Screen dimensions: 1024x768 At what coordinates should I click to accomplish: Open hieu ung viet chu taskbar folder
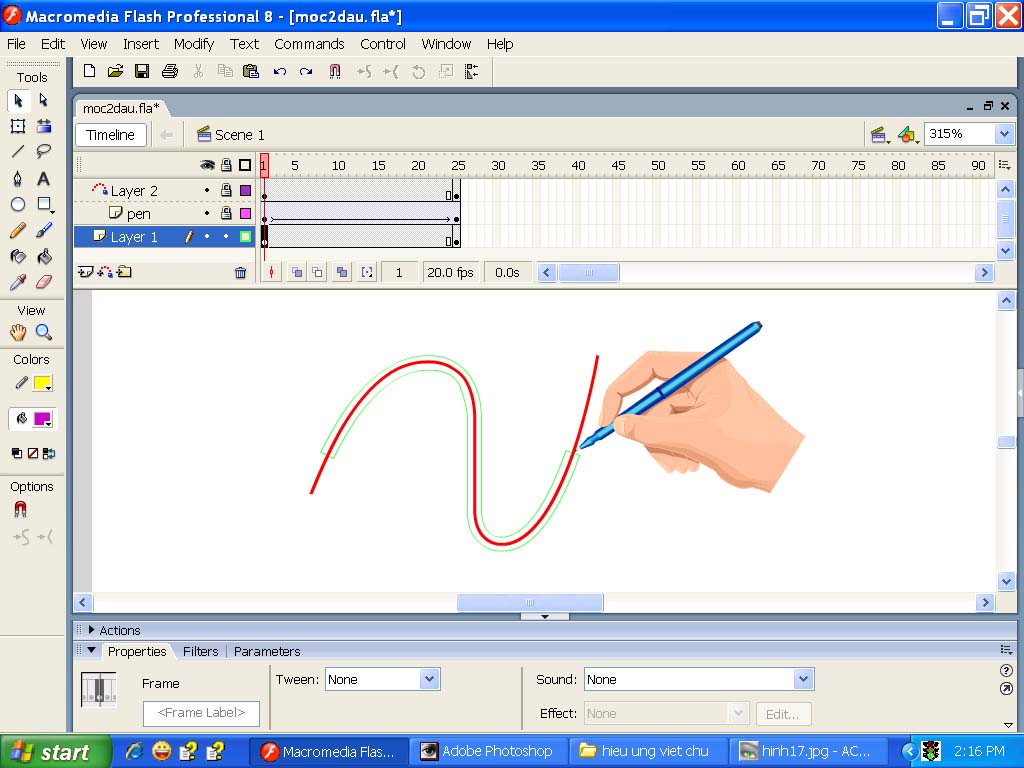click(647, 752)
